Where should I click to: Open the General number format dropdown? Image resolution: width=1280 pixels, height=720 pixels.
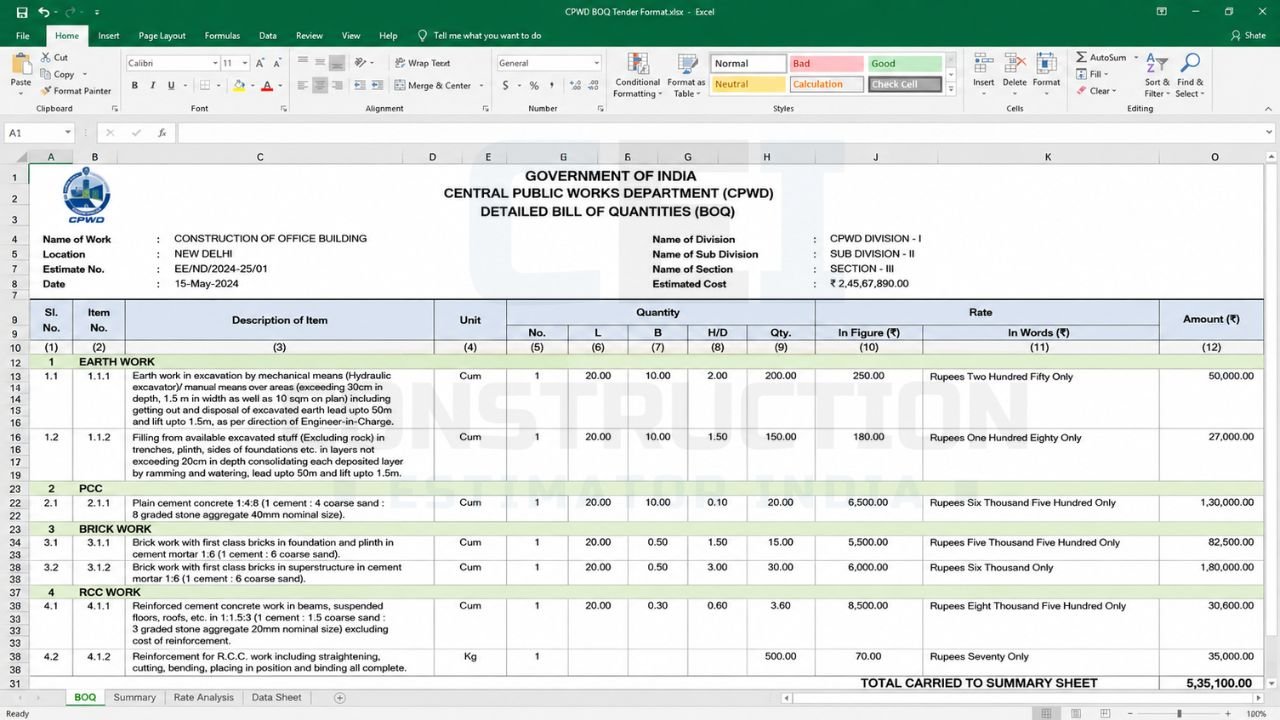click(x=596, y=63)
